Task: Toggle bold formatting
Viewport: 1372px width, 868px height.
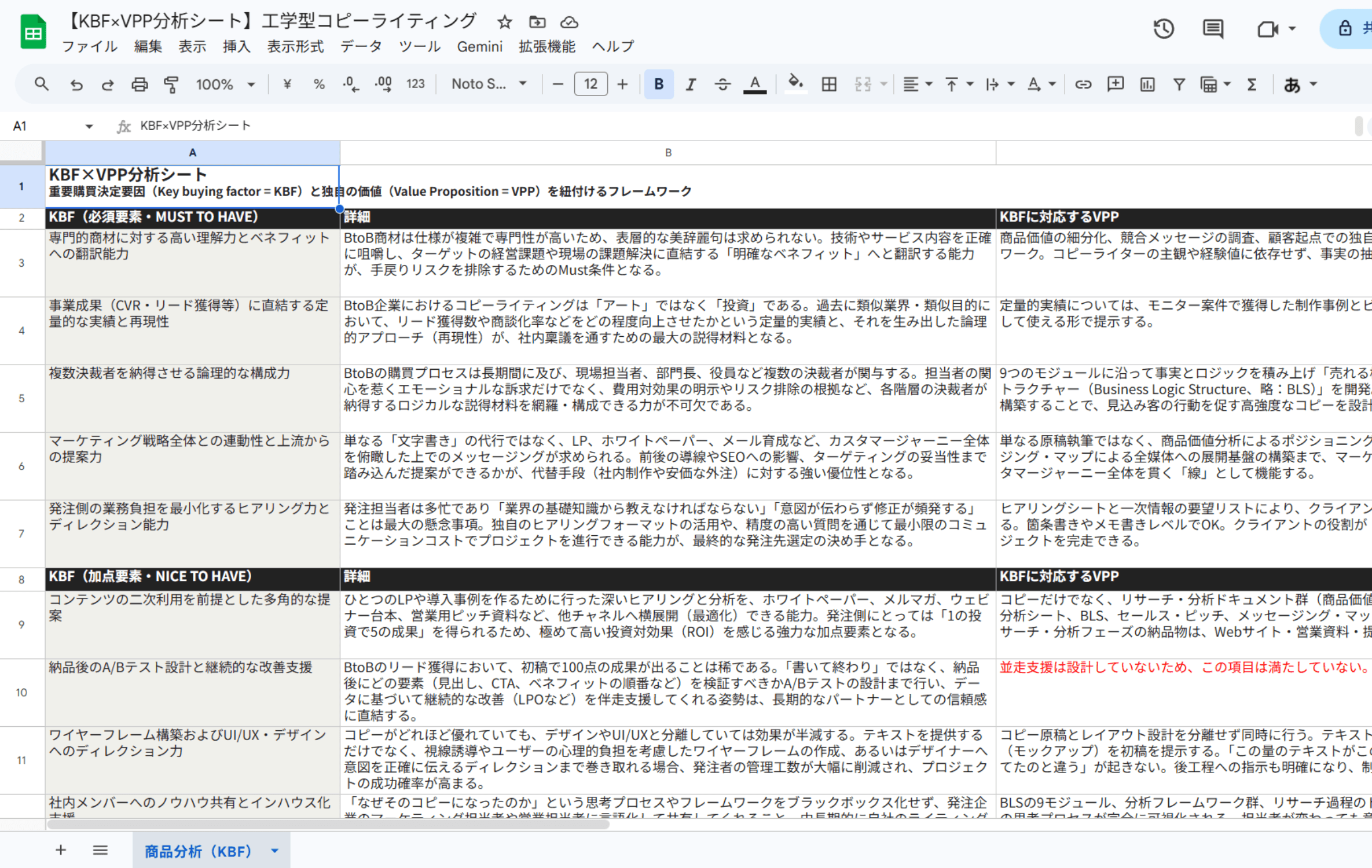Action: (658, 84)
